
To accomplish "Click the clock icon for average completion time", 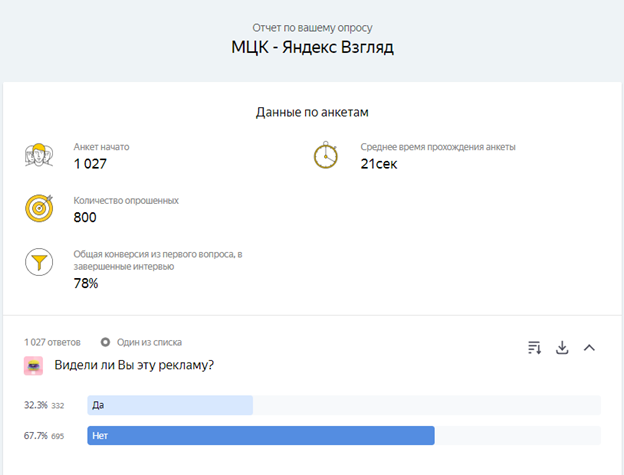I will point(326,156).
